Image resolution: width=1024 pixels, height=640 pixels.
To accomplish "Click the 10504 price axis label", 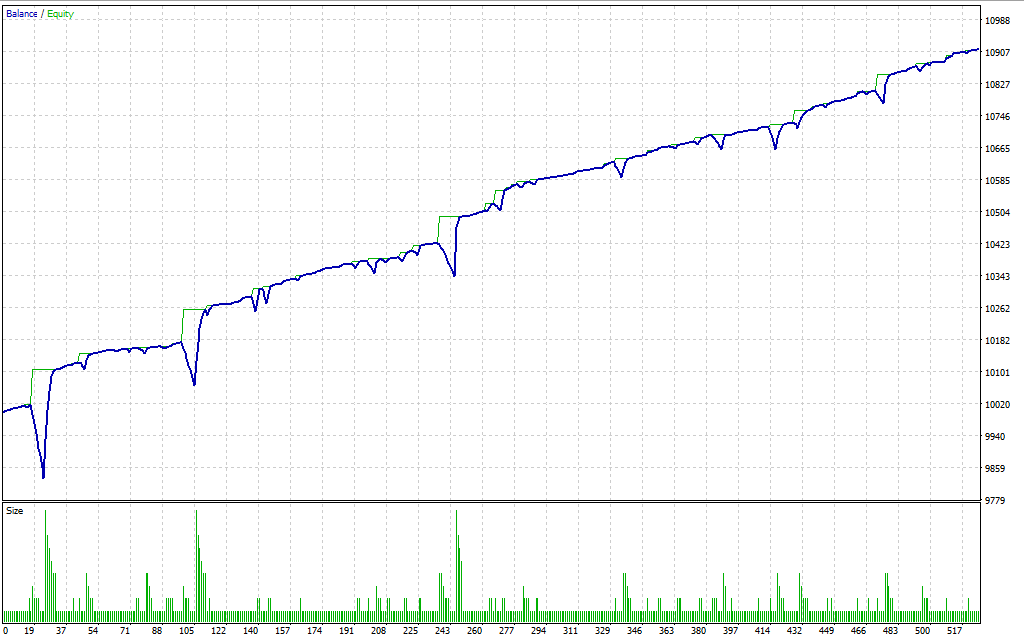I will click(999, 213).
